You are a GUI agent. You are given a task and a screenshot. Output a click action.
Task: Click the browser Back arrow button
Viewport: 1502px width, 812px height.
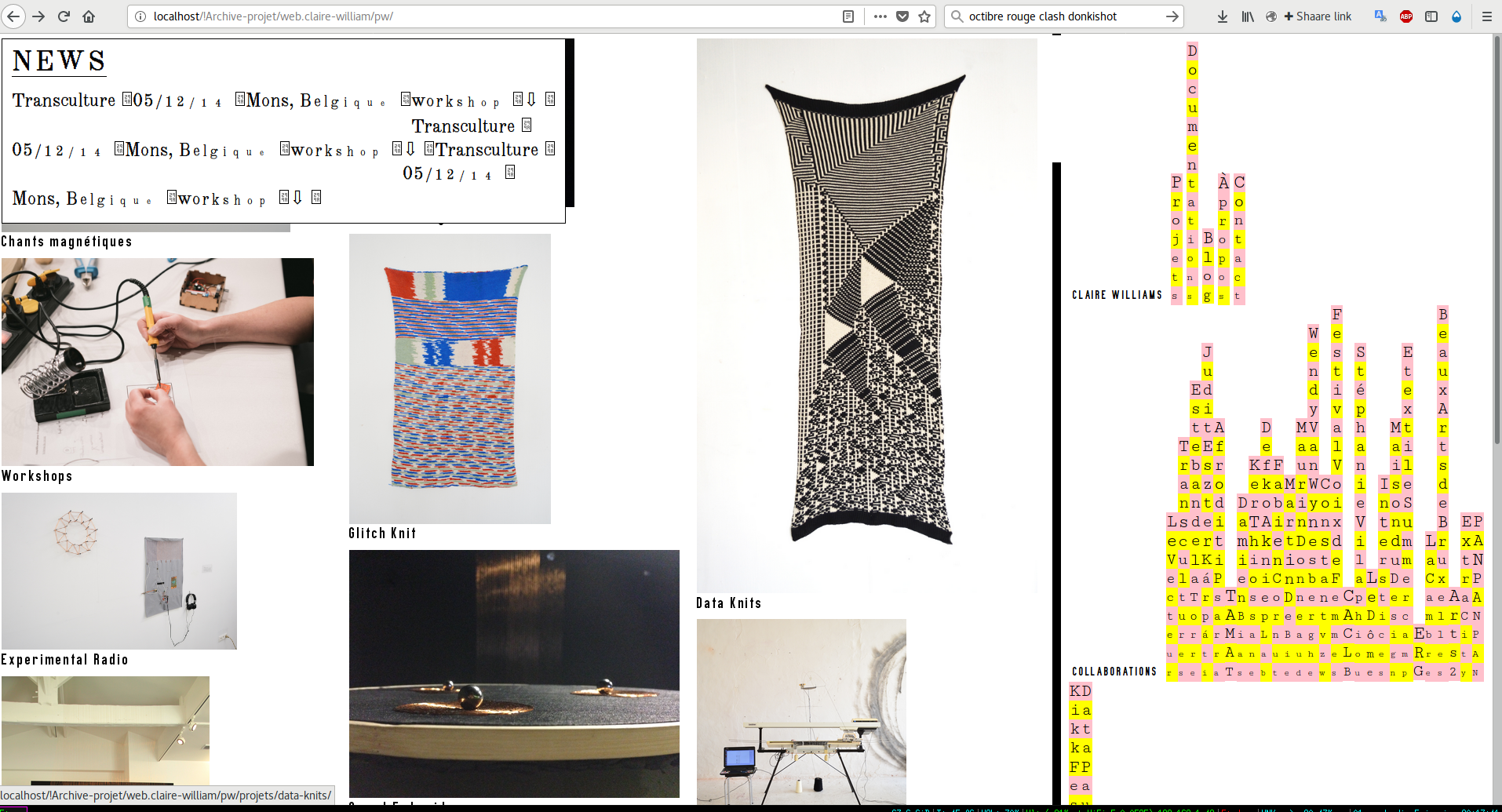[13, 16]
